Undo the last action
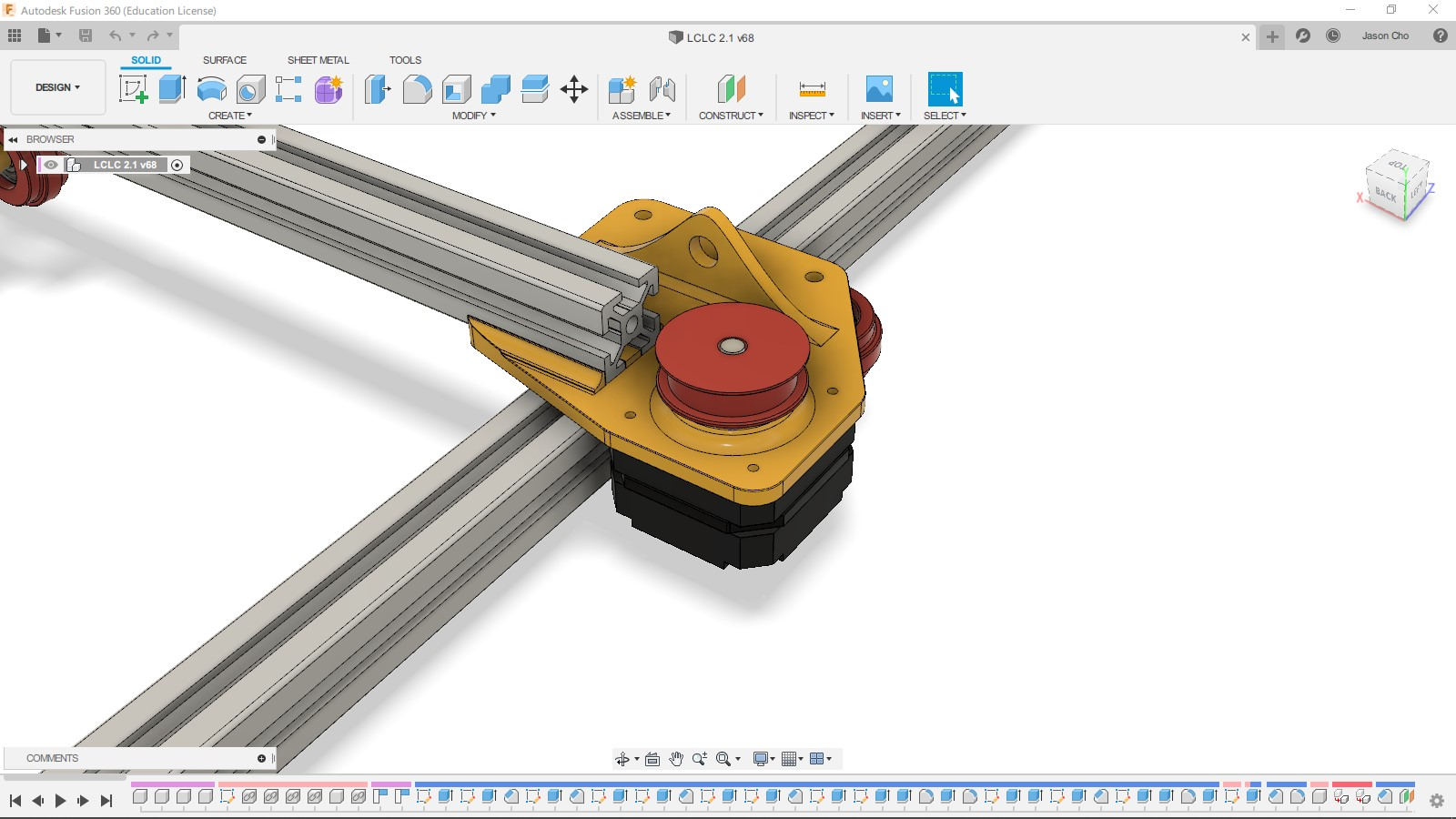 pyautogui.click(x=116, y=35)
